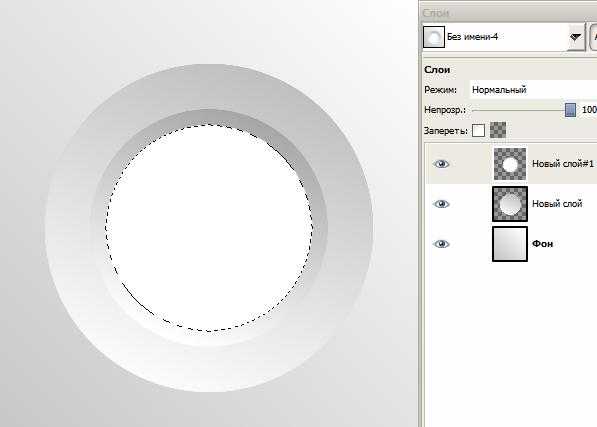The height and width of the screenshot is (427, 597).
Task: Select the "Новый слой#1" layer thumbnail
Action: 510,164
